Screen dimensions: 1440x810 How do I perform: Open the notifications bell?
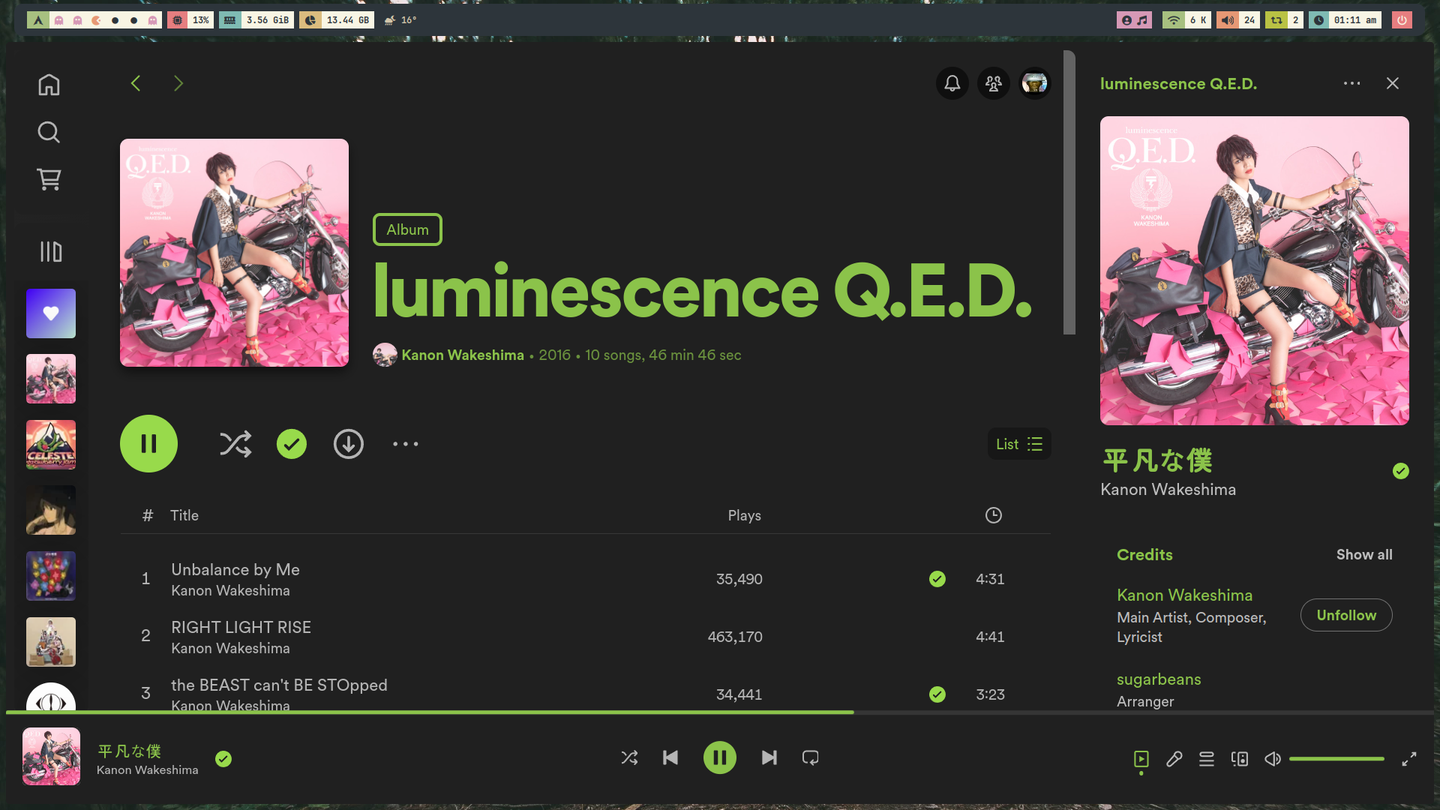tap(952, 84)
